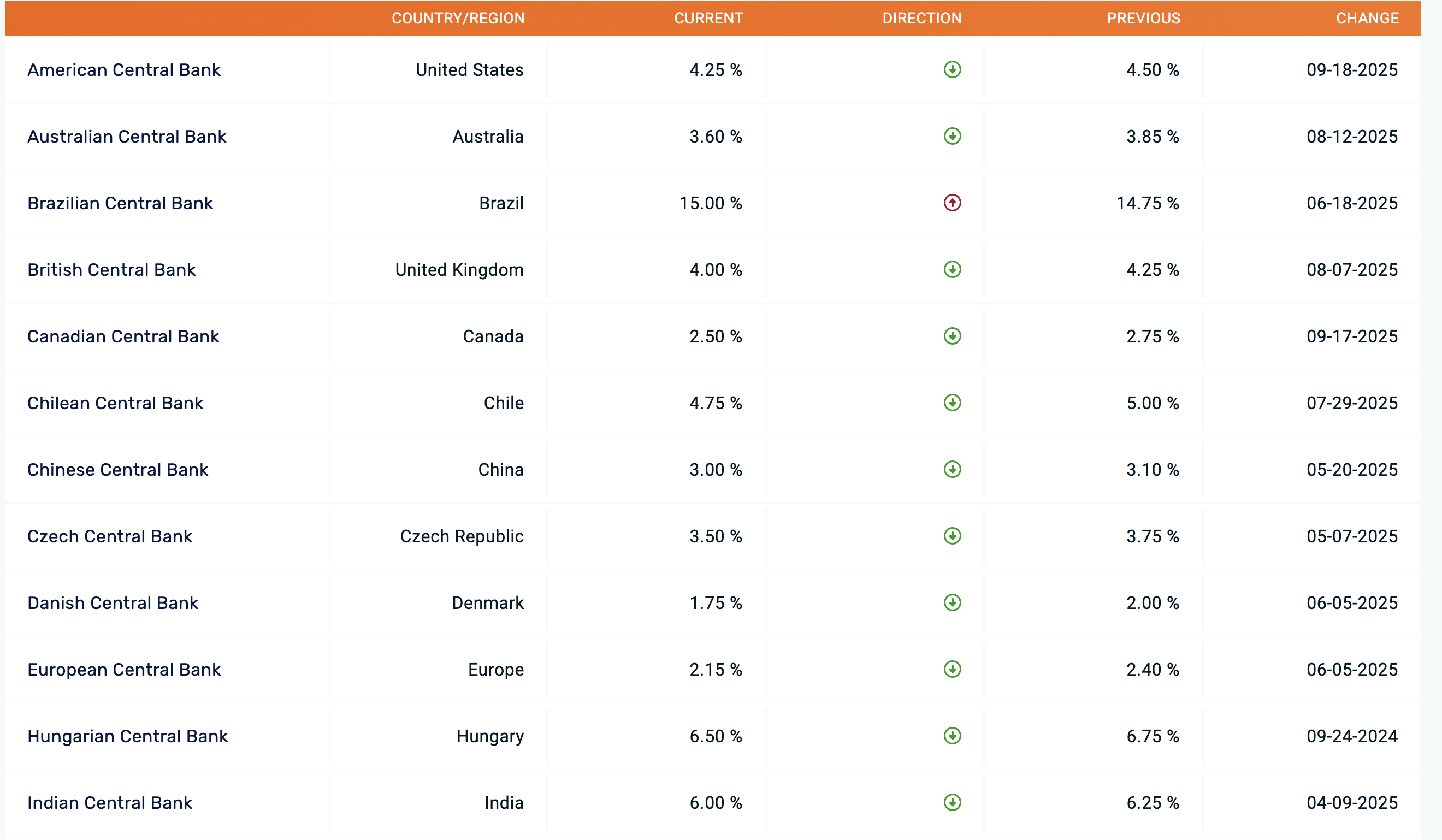Click Hungary's green down-arrow icon
1442x840 pixels.
pos(952,736)
